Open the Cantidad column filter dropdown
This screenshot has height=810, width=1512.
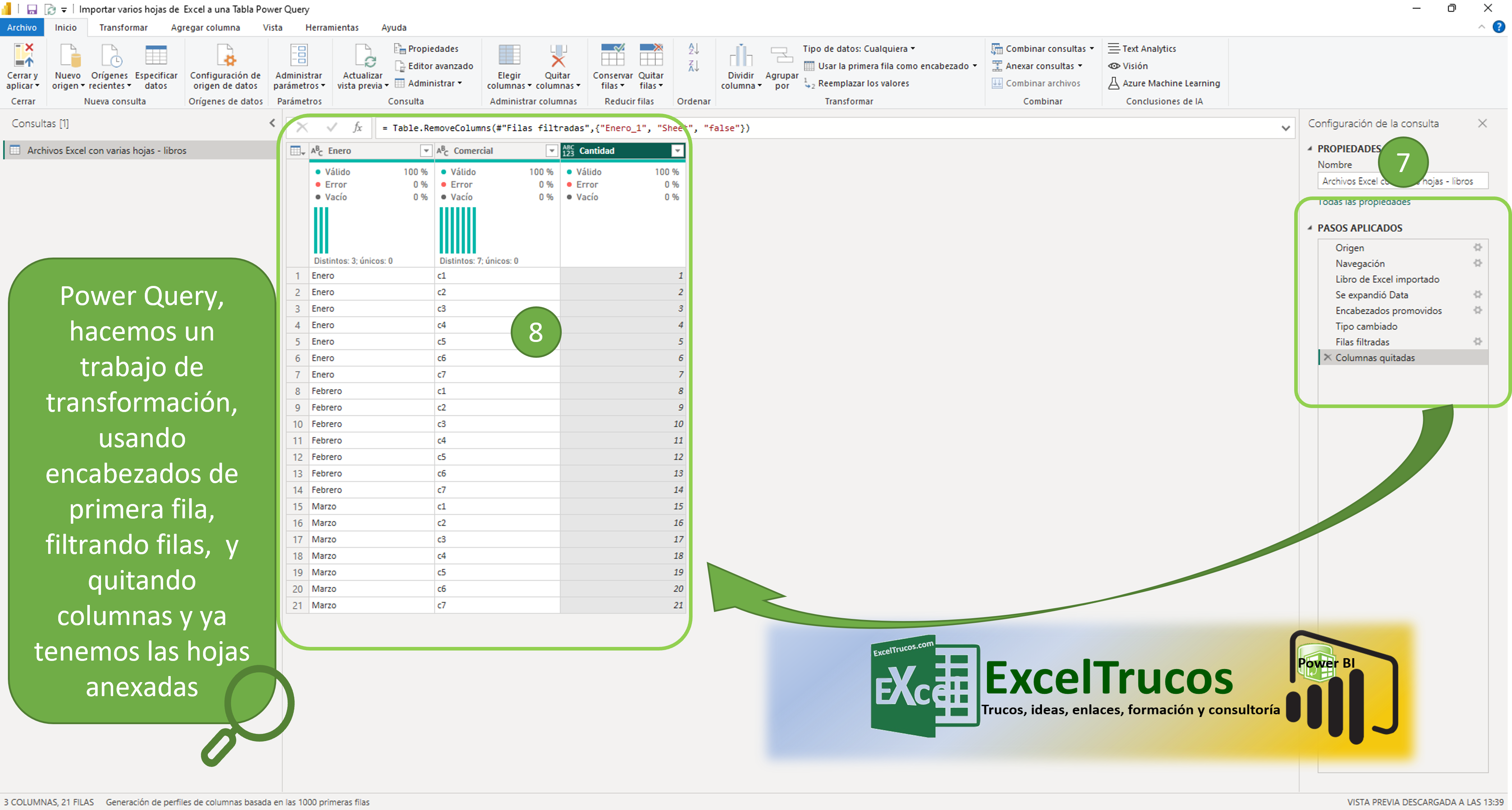677,151
